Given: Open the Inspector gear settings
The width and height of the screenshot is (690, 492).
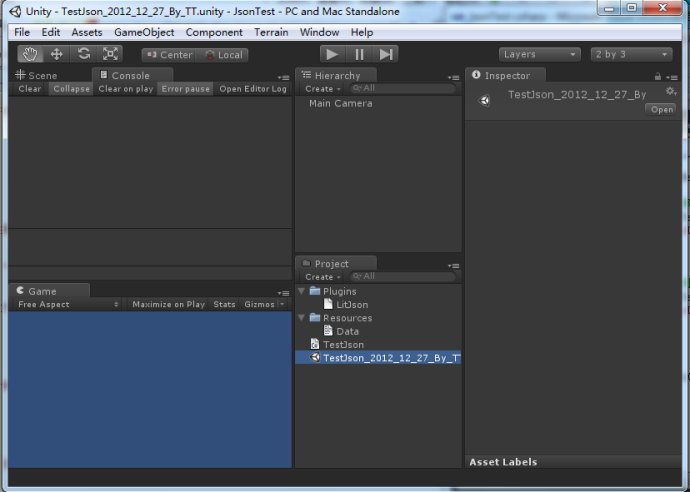Looking at the screenshot, I should tap(671, 92).
